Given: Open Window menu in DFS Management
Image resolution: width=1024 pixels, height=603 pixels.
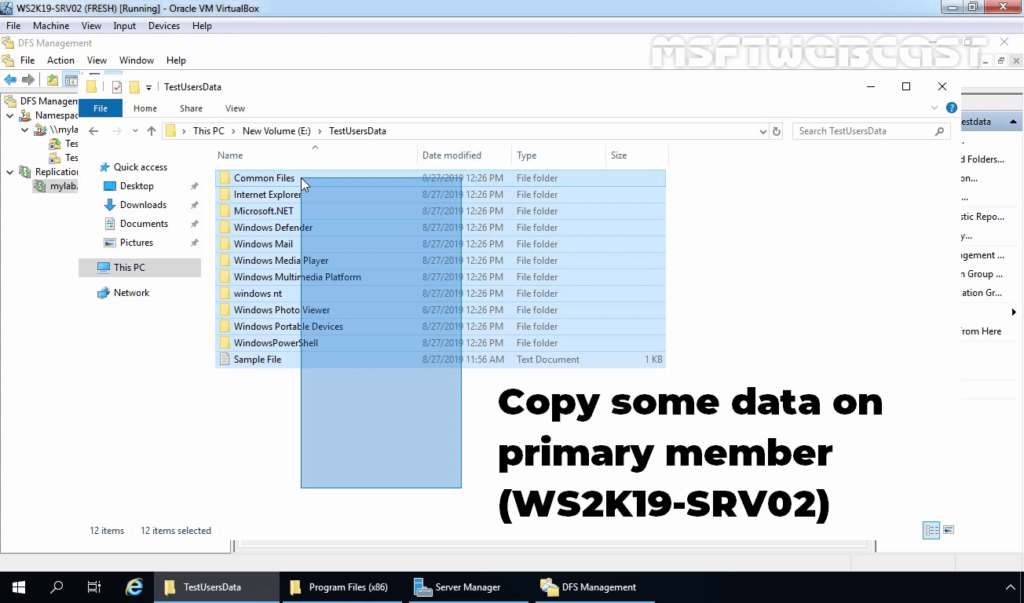Looking at the screenshot, I should [x=136, y=60].
